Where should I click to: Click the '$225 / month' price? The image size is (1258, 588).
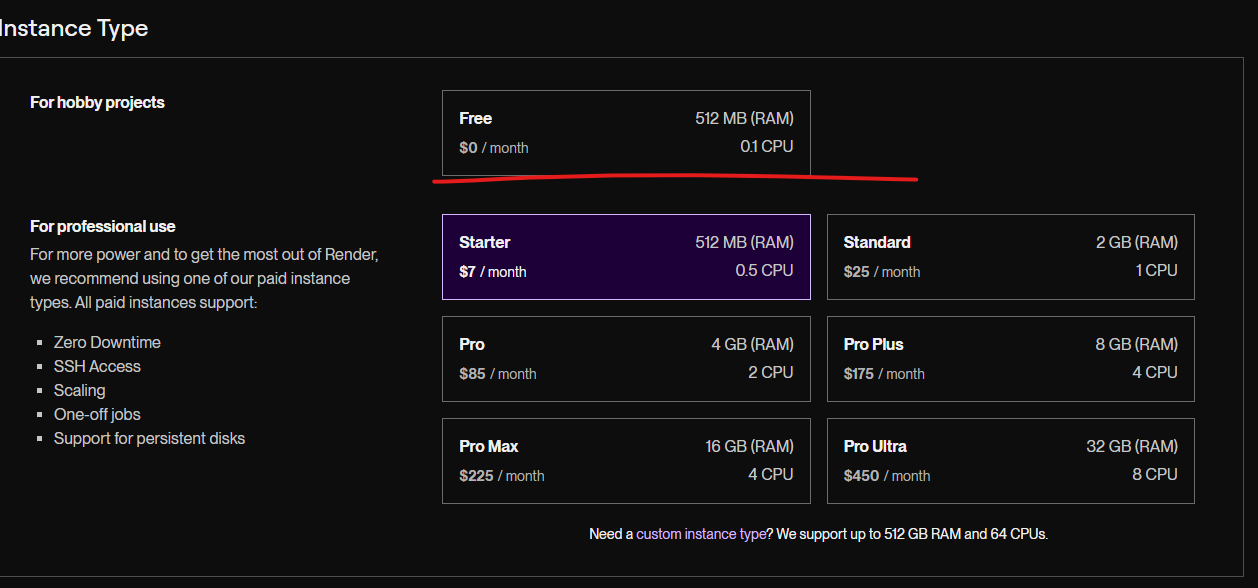502,476
